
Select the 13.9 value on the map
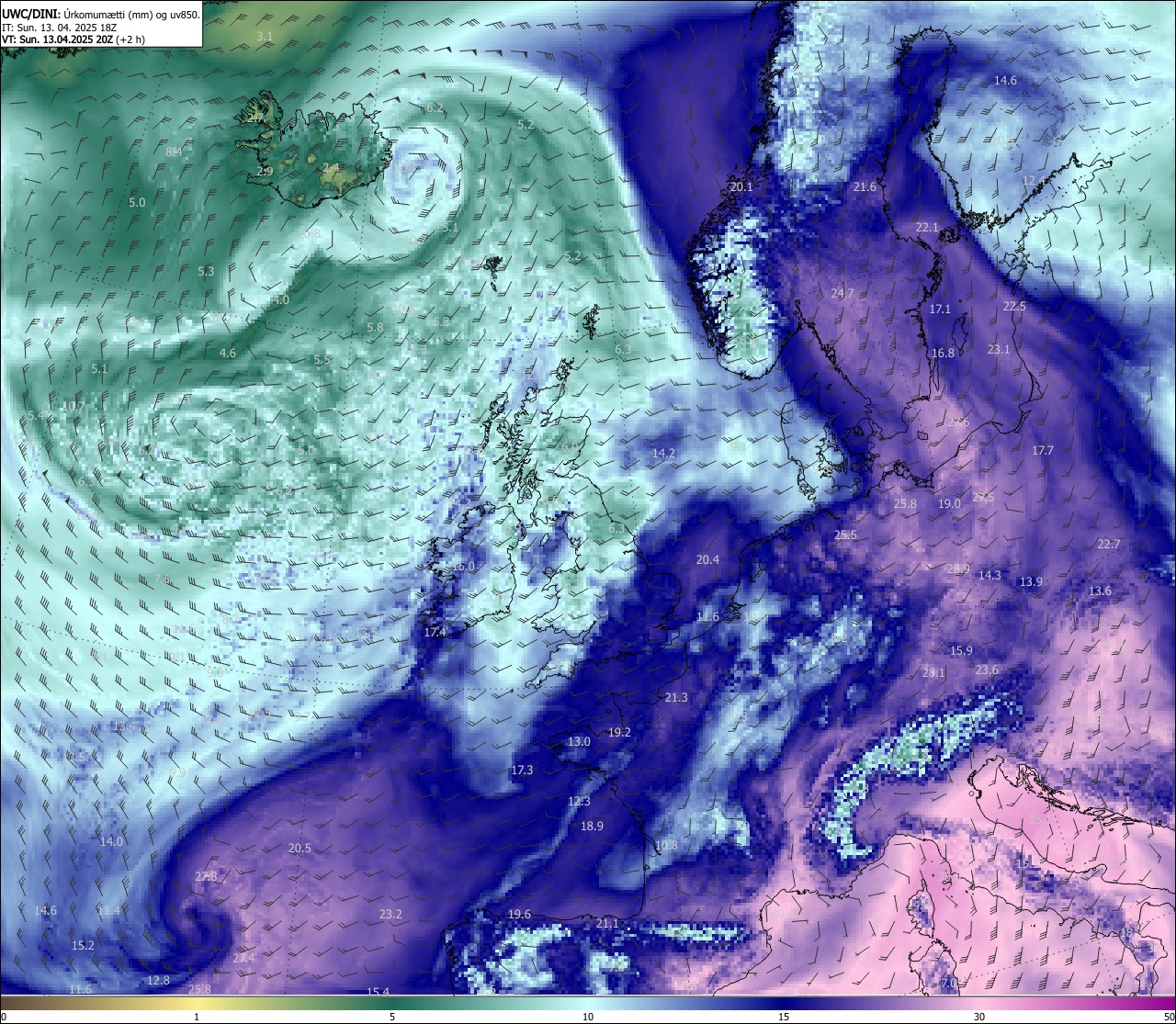pyautogui.click(x=1031, y=581)
